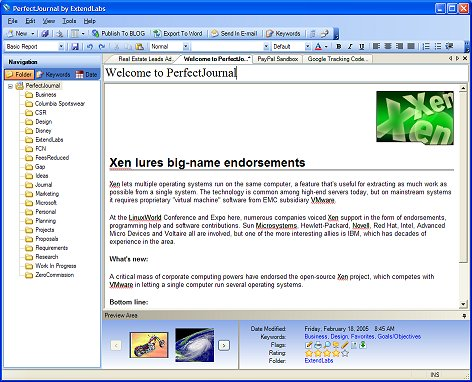Click the Business keyword link
Viewport: 472px width, 382px height.
[x=316, y=337]
